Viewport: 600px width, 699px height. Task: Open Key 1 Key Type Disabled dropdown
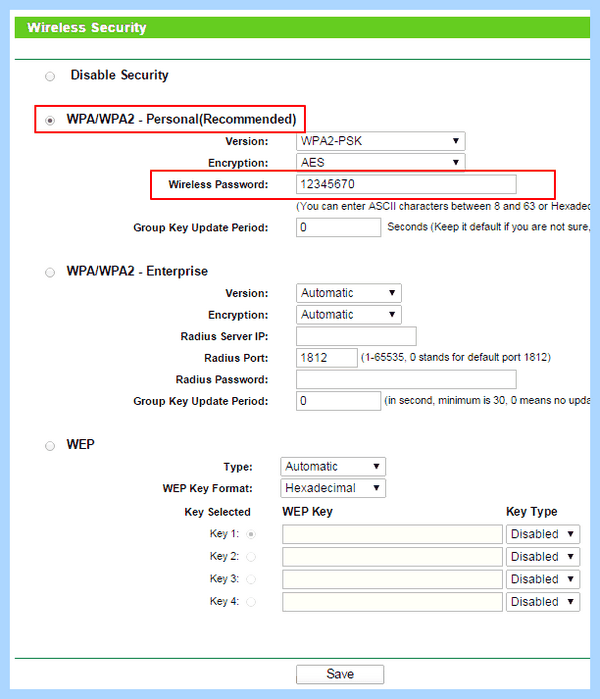(x=543, y=534)
